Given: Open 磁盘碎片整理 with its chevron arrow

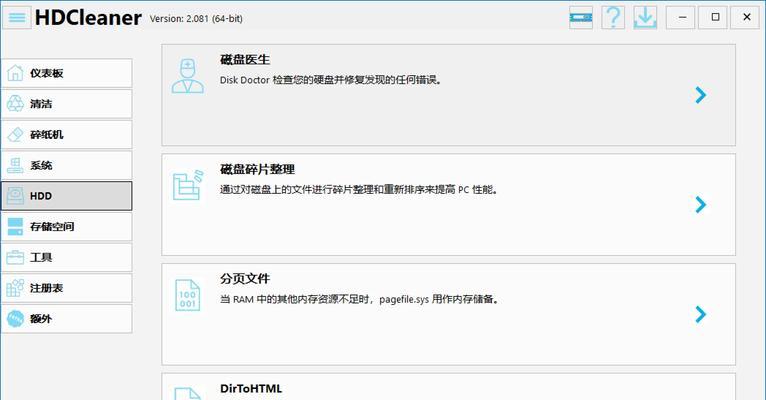Looking at the screenshot, I should point(701,205).
